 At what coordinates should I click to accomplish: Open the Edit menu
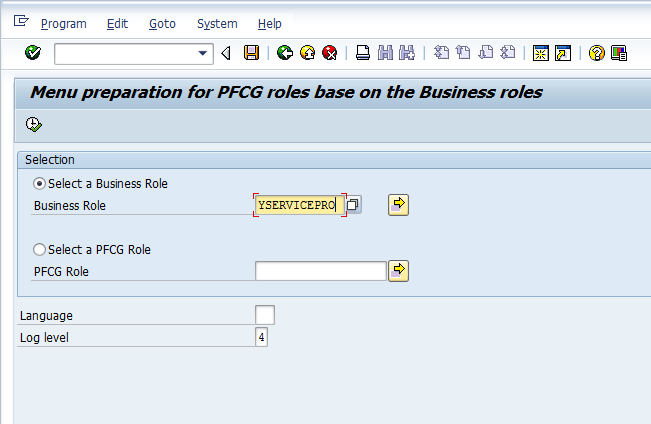(x=117, y=24)
